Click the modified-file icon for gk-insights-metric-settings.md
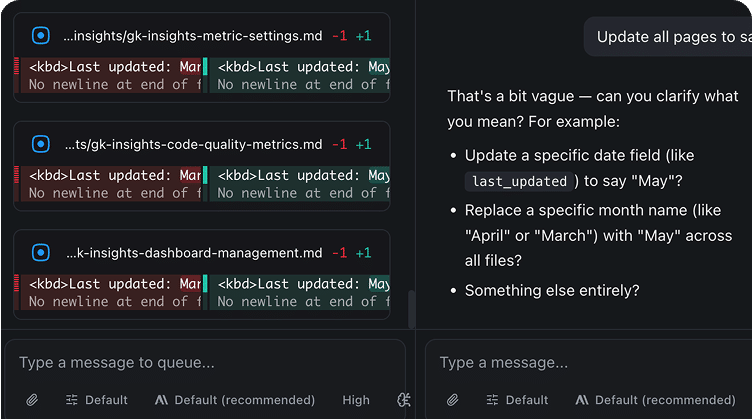The height and width of the screenshot is (420, 752). [x=41, y=35]
